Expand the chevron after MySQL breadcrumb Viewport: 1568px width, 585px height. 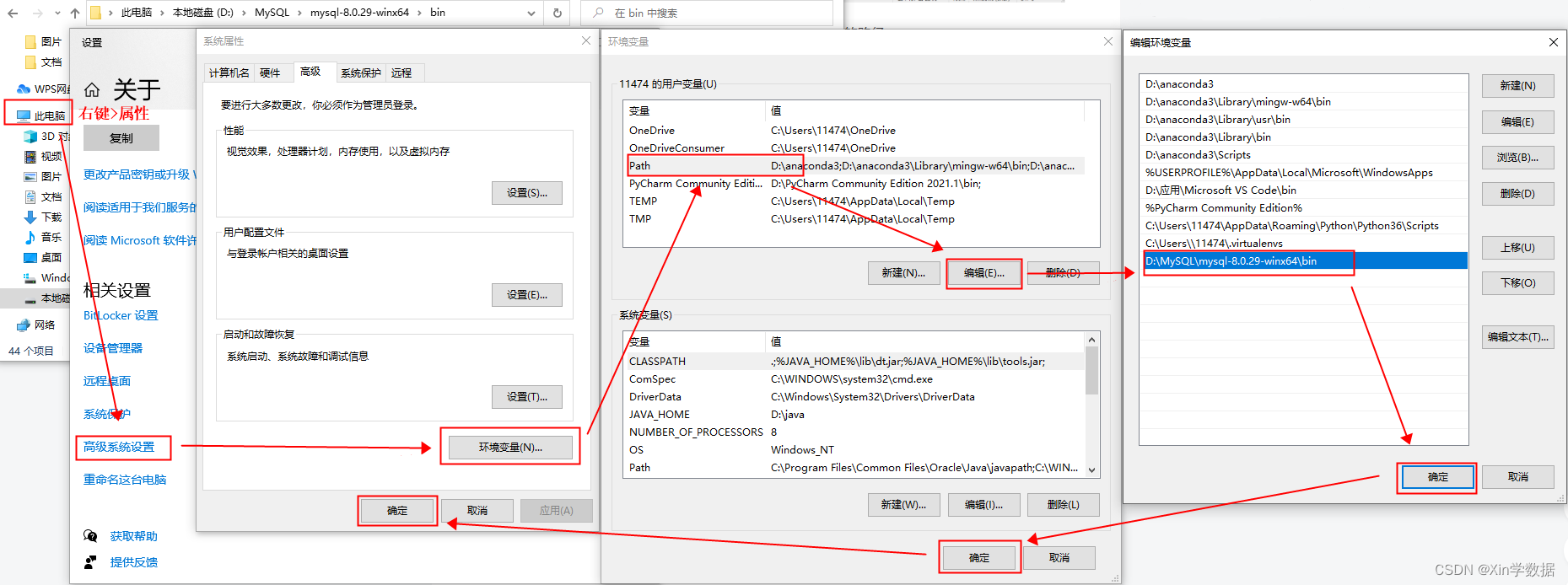299,13
